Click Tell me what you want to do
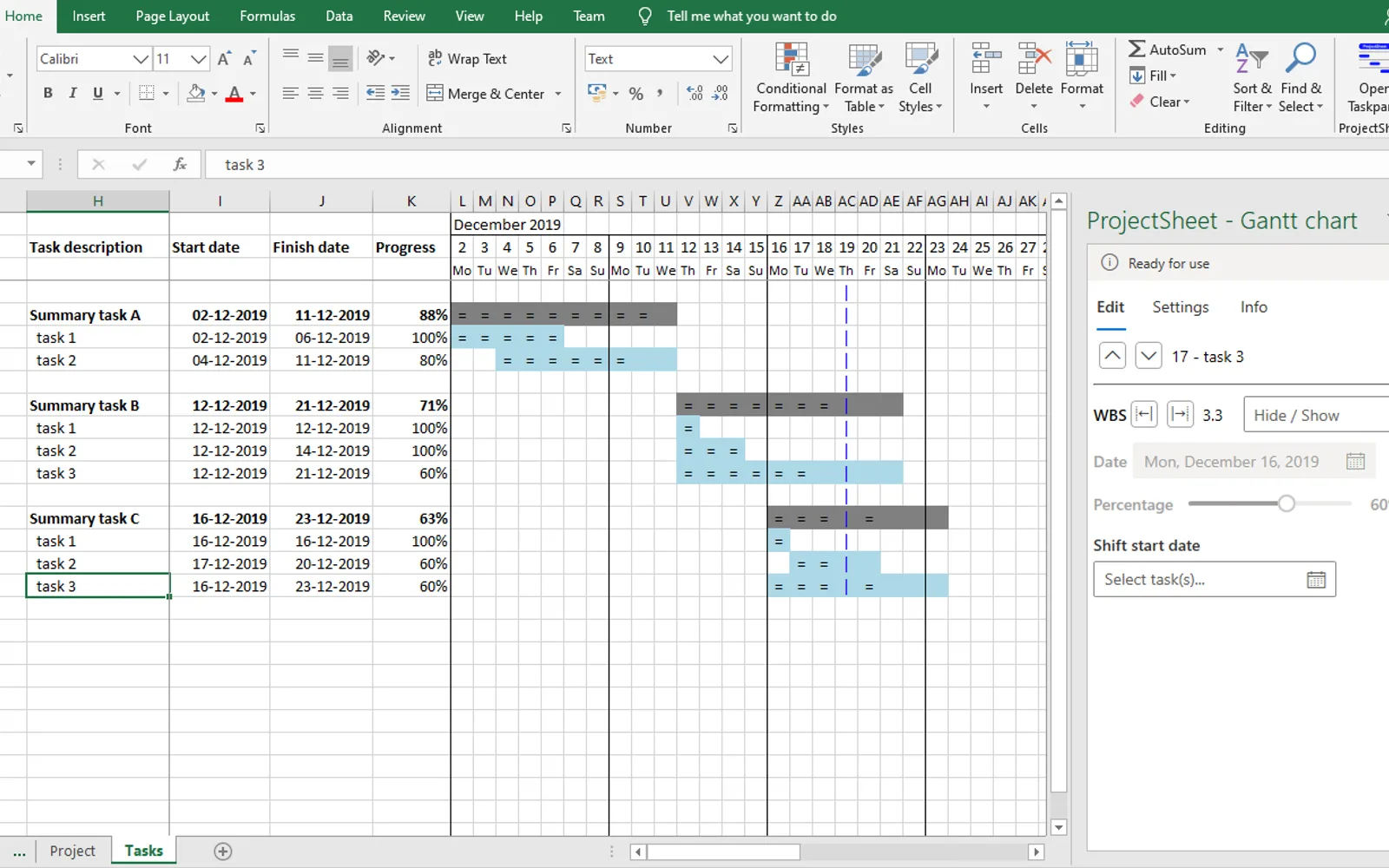Viewport: 1389px width, 868px height. (x=752, y=16)
